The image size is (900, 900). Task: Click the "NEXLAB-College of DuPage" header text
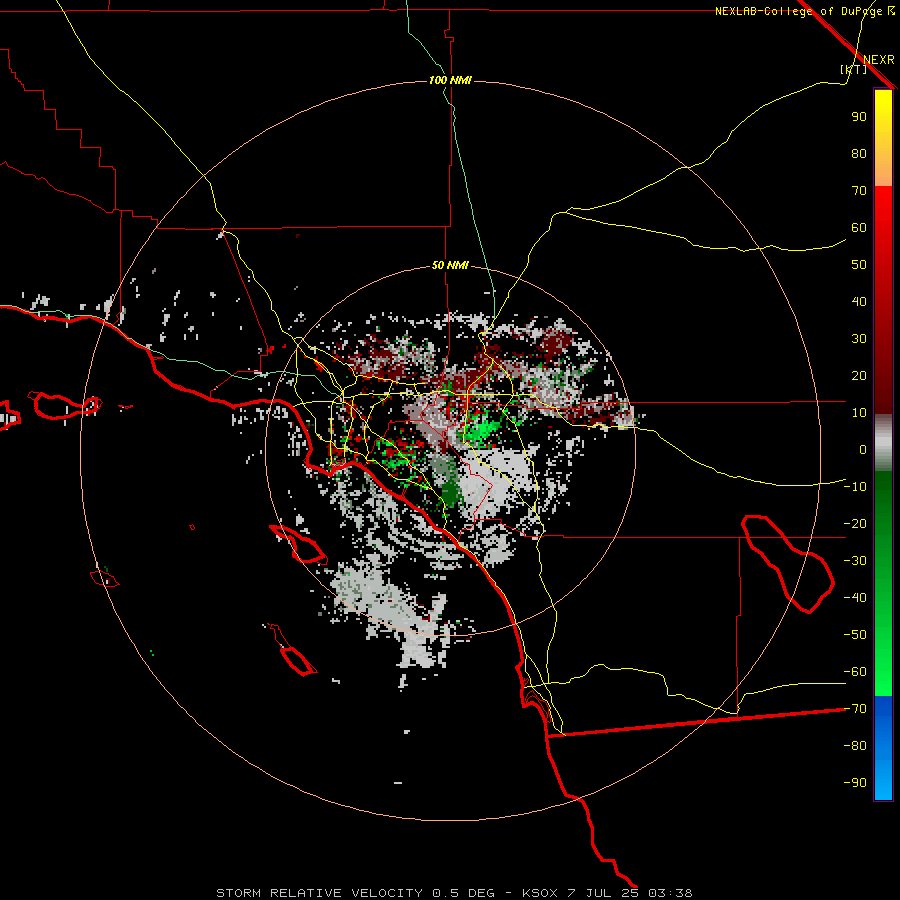click(800, 11)
